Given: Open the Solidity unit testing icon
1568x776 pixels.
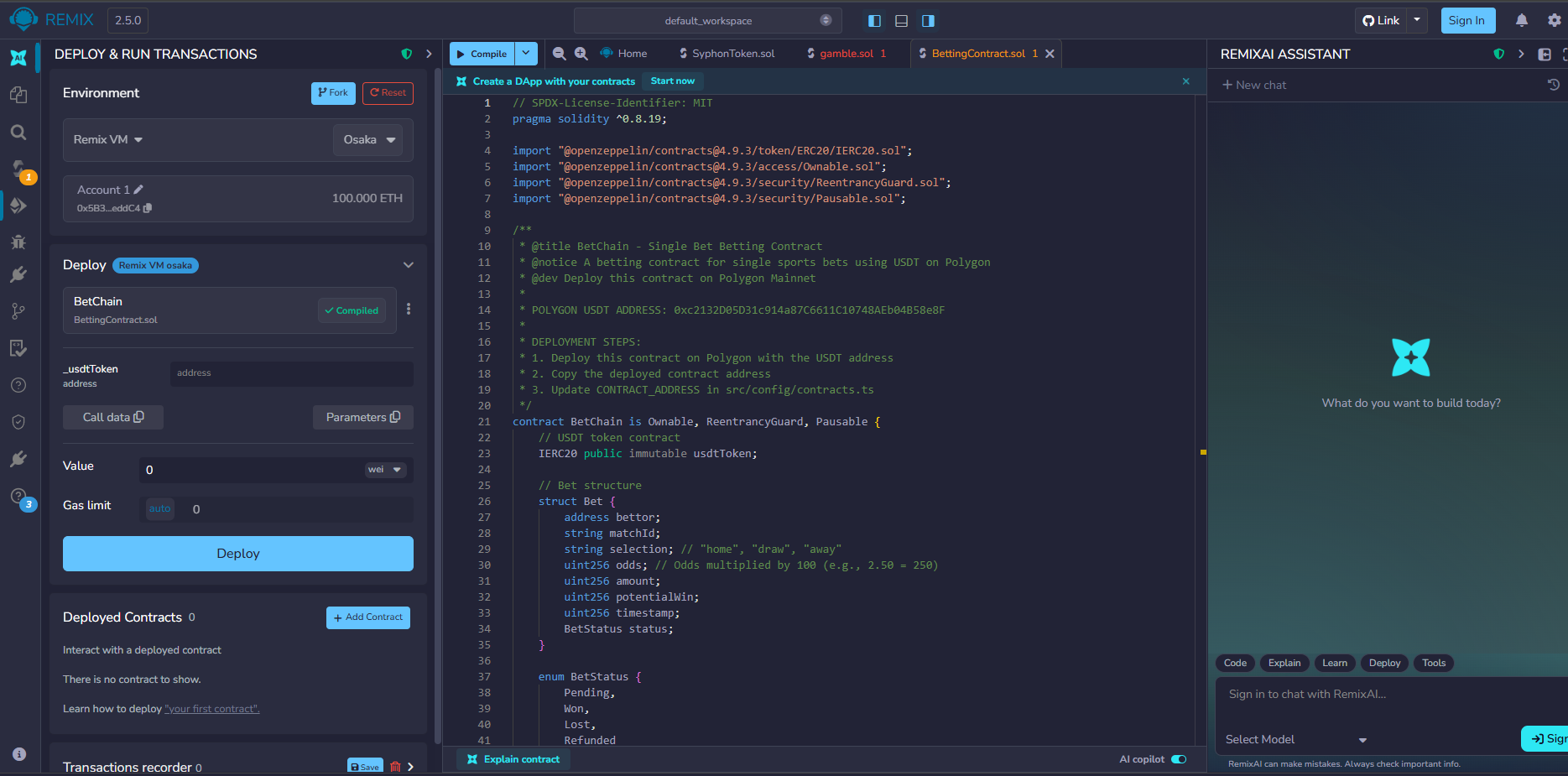Looking at the screenshot, I should pyautogui.click(x=18, y=348).
